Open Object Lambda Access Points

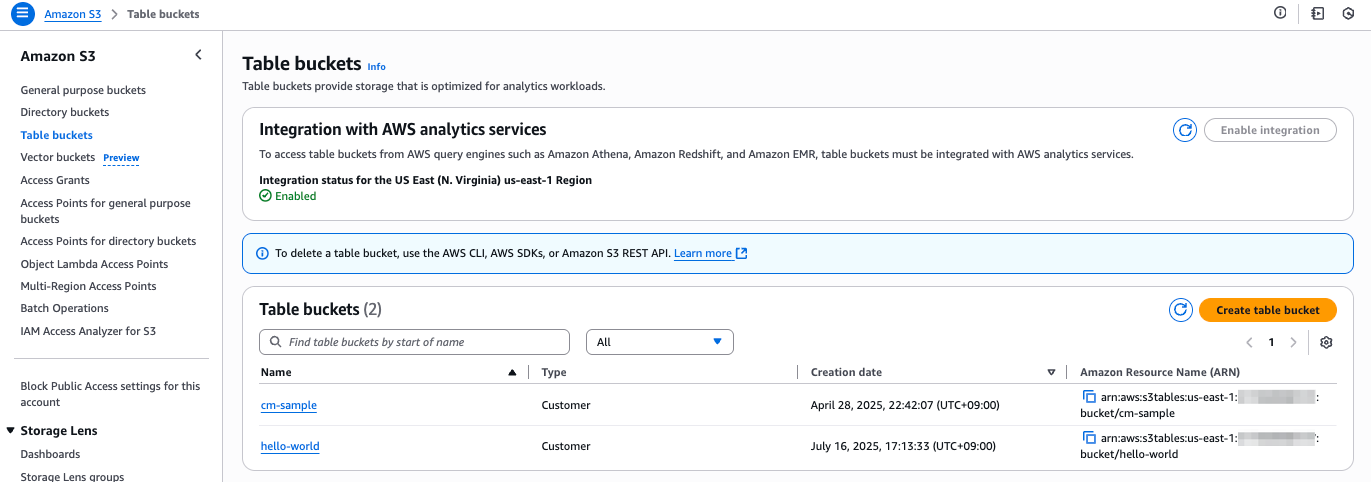94,264
